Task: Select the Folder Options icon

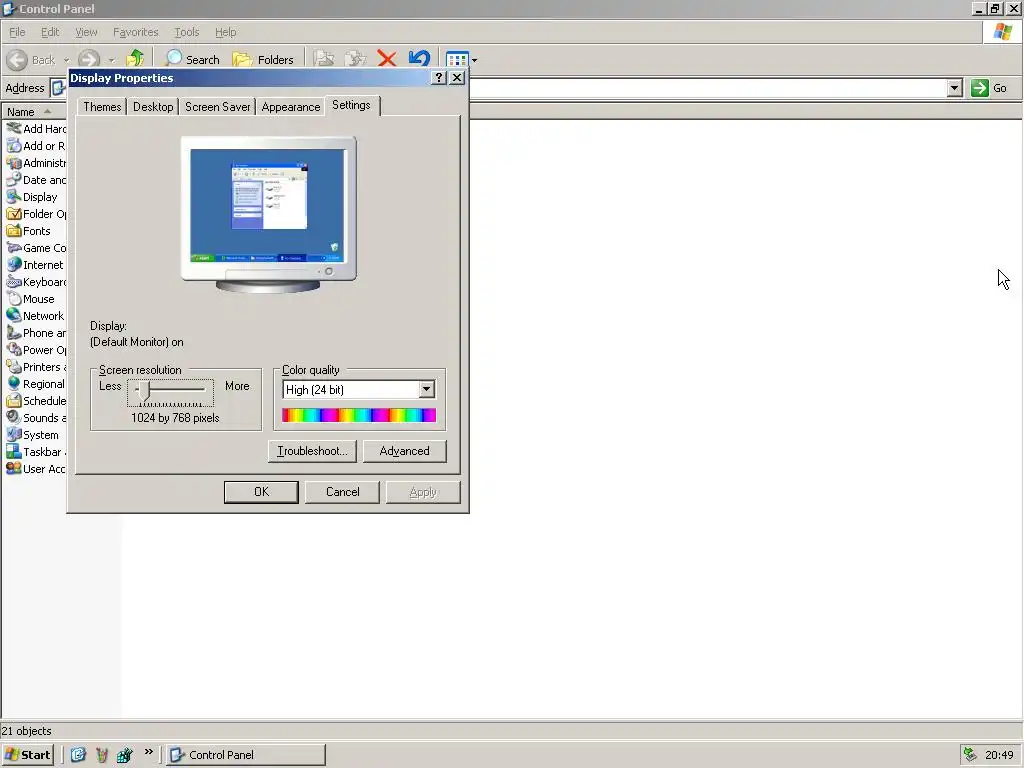Action: coord(14,213)
